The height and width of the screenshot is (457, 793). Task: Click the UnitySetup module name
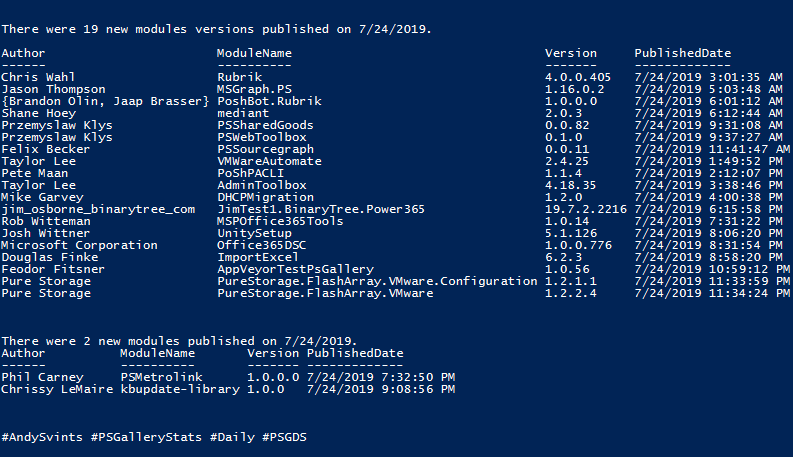(x=254, y=233)
